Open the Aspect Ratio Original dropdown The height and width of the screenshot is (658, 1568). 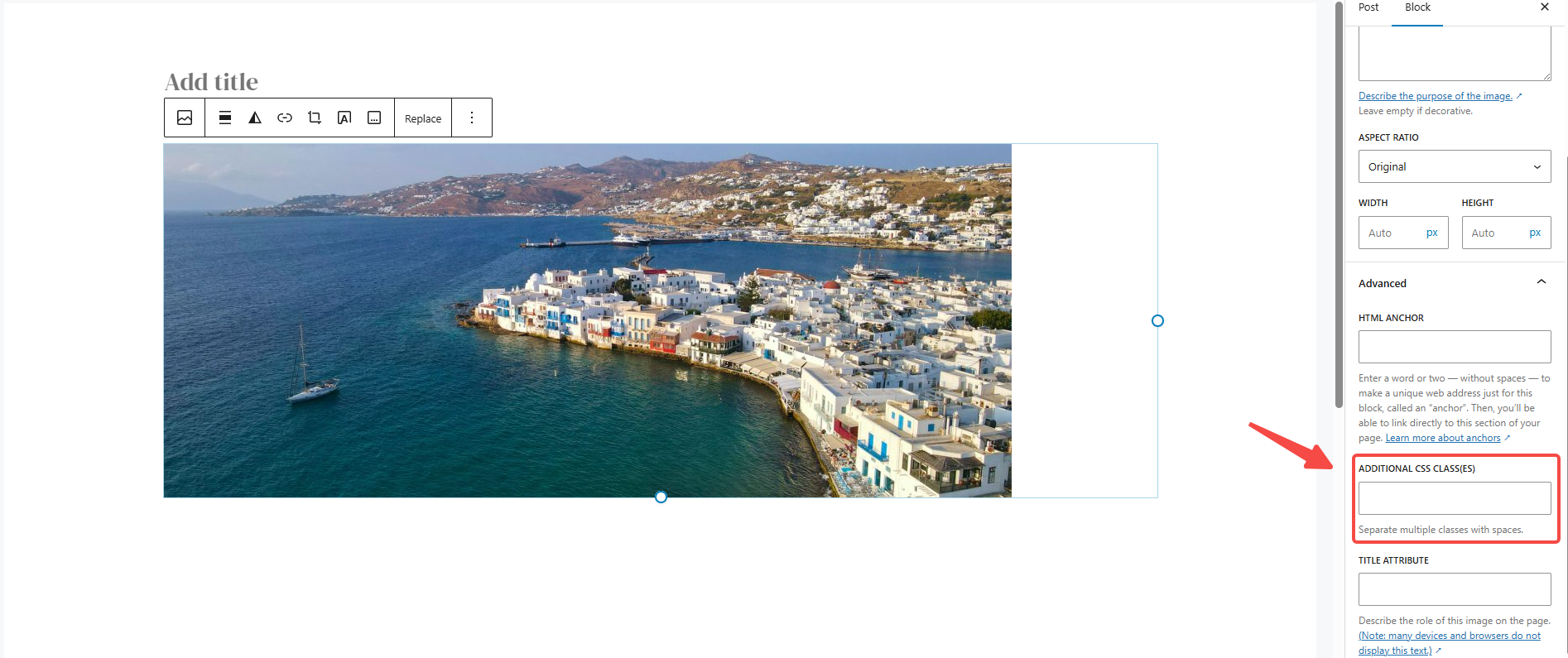point(1455,166)
